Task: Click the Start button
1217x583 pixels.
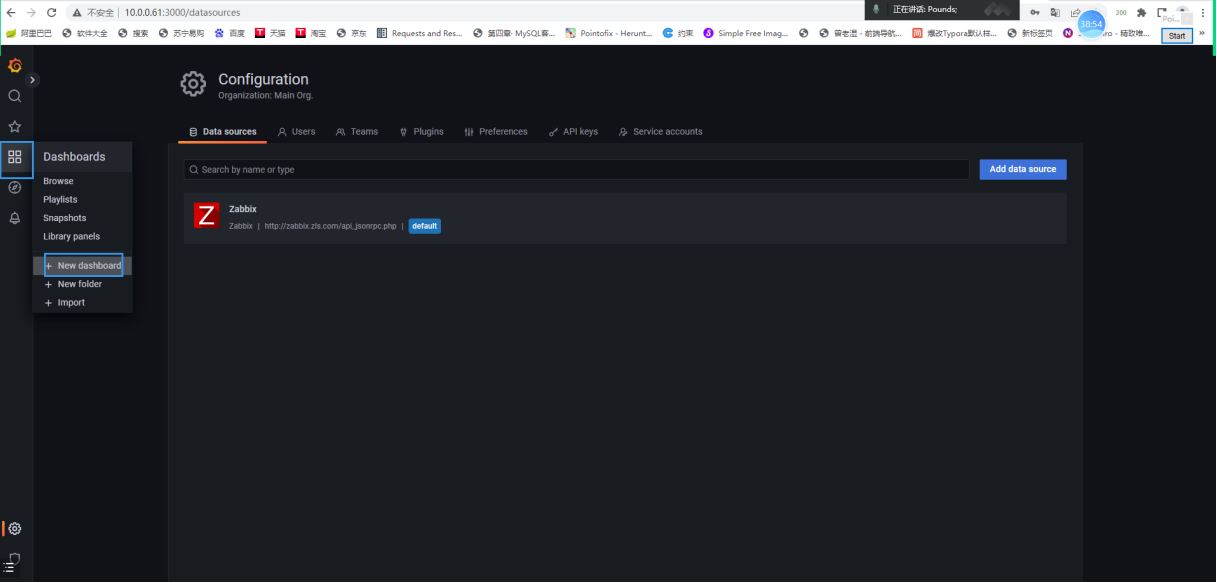Action: [x=1177, y=36]
